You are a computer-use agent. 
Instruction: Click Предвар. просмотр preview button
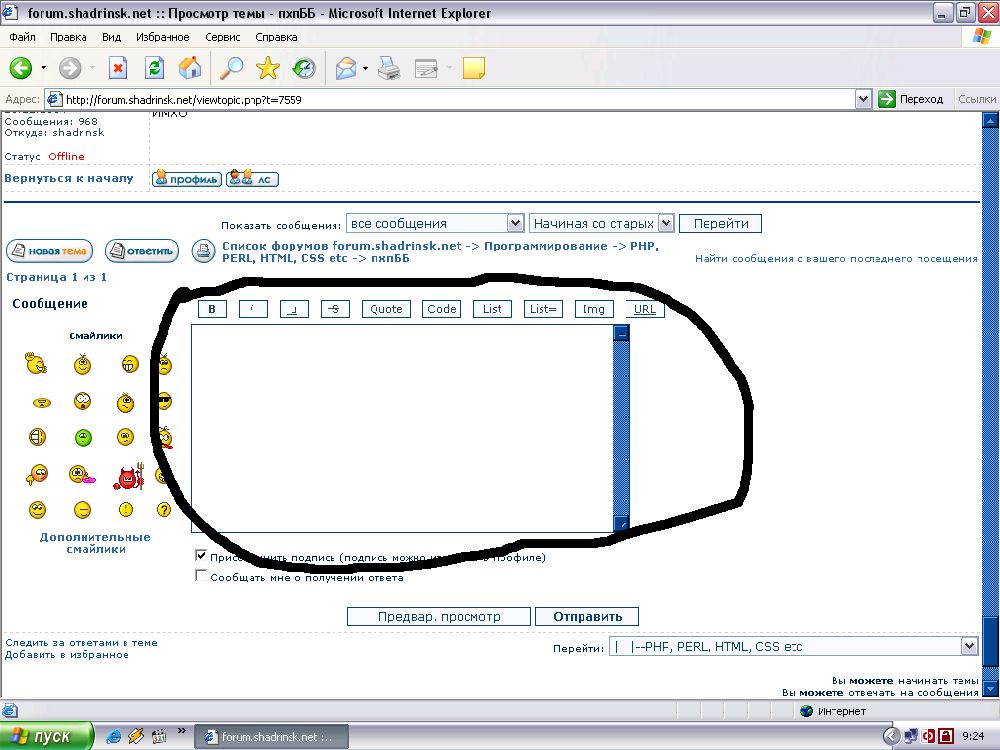439,617
